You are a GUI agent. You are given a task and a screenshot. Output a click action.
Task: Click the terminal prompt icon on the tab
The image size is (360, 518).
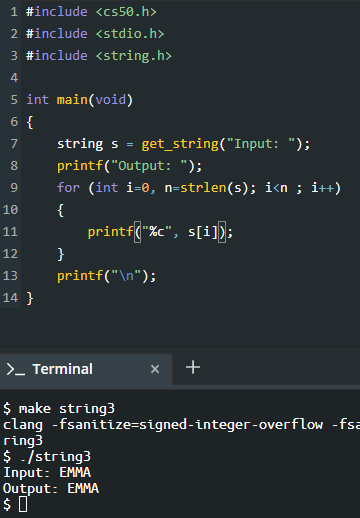tap(15, 370)
